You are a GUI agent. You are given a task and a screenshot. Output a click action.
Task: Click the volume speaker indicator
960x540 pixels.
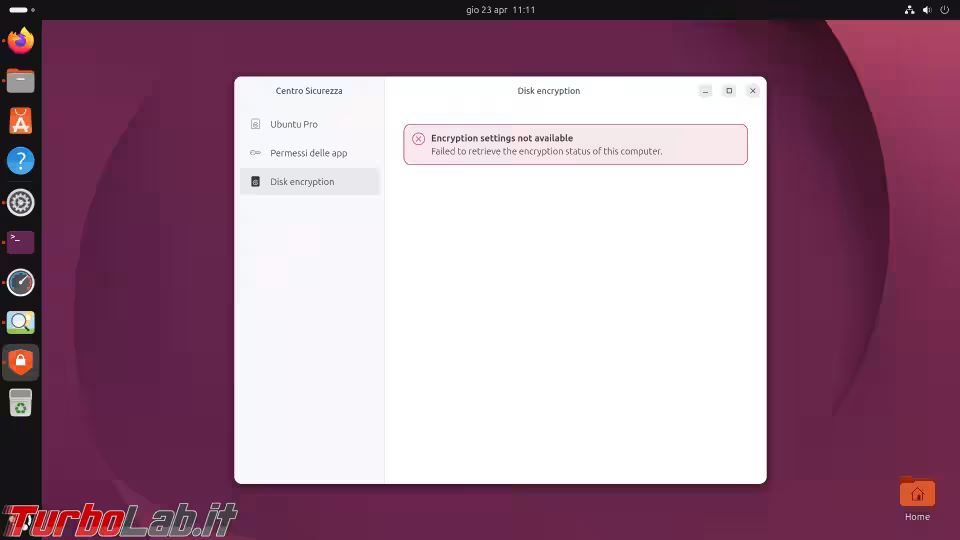tap(927, 10)
